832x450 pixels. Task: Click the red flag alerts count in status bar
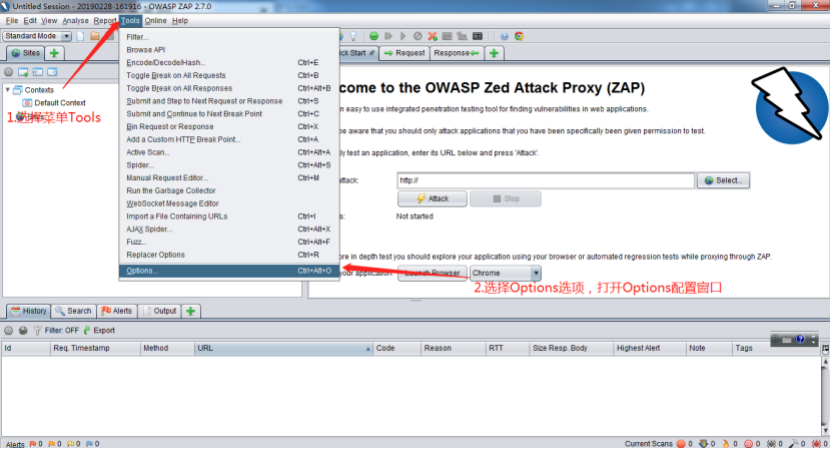coord(36,444)
